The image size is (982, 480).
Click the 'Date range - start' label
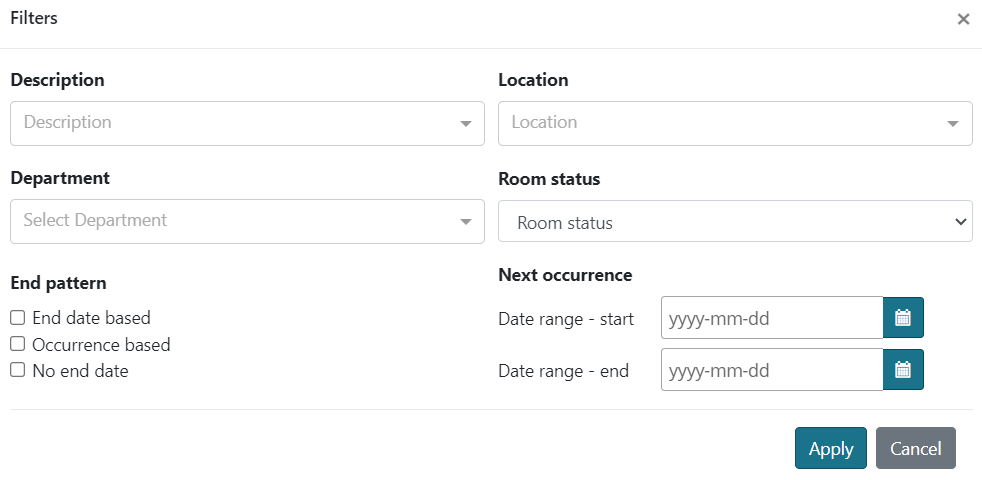click(x=566, y=319)
